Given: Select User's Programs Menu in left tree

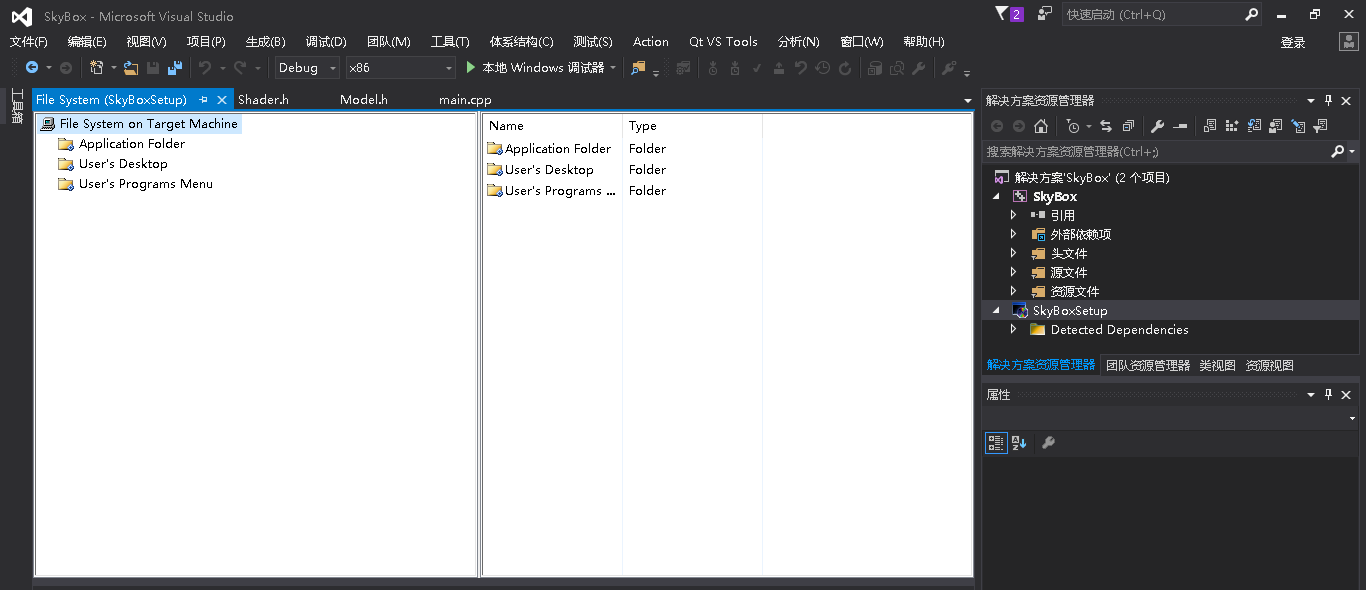Looking at the screenshot, I should coord(145,184).
